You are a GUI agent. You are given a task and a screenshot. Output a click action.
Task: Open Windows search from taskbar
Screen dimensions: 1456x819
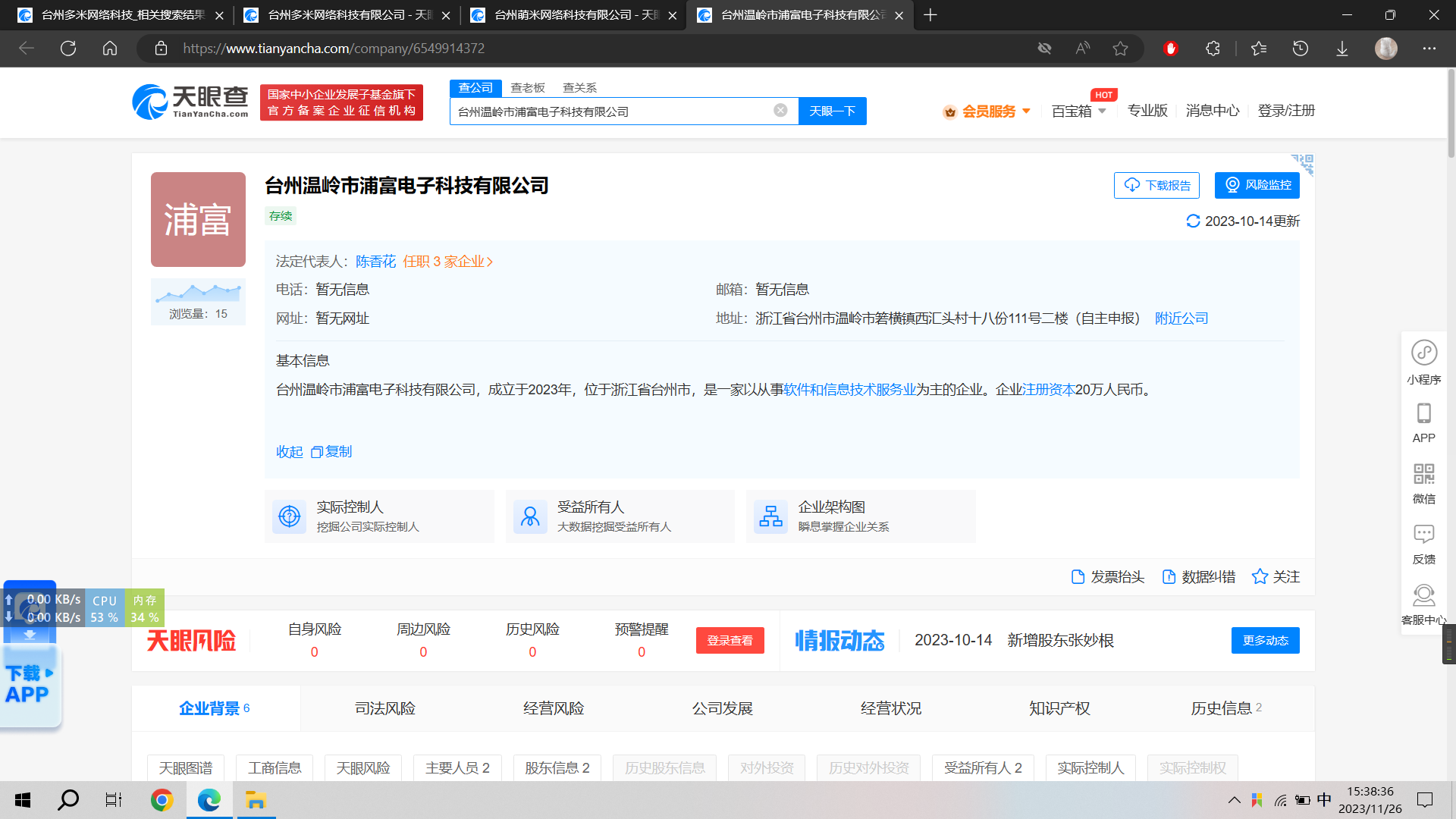68,800
